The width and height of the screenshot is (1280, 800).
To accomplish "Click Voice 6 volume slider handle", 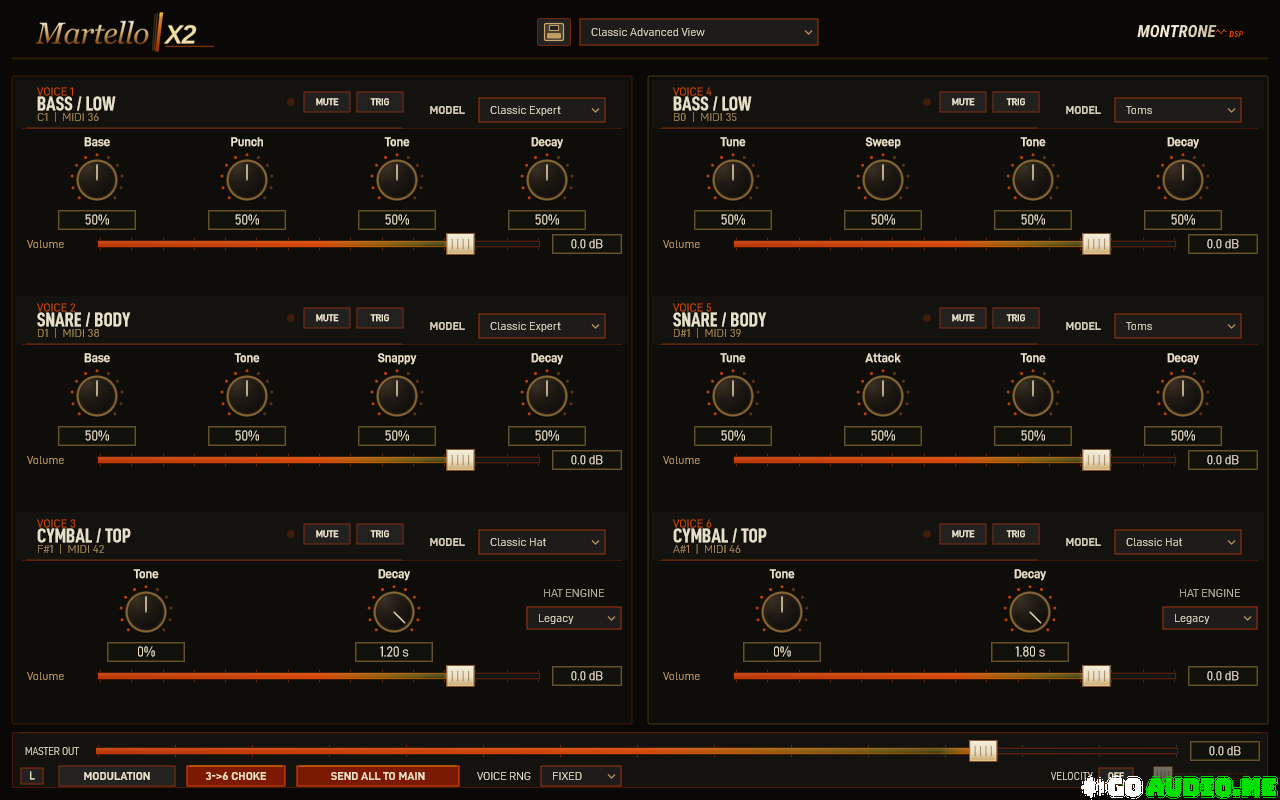I will (1096, 676).
